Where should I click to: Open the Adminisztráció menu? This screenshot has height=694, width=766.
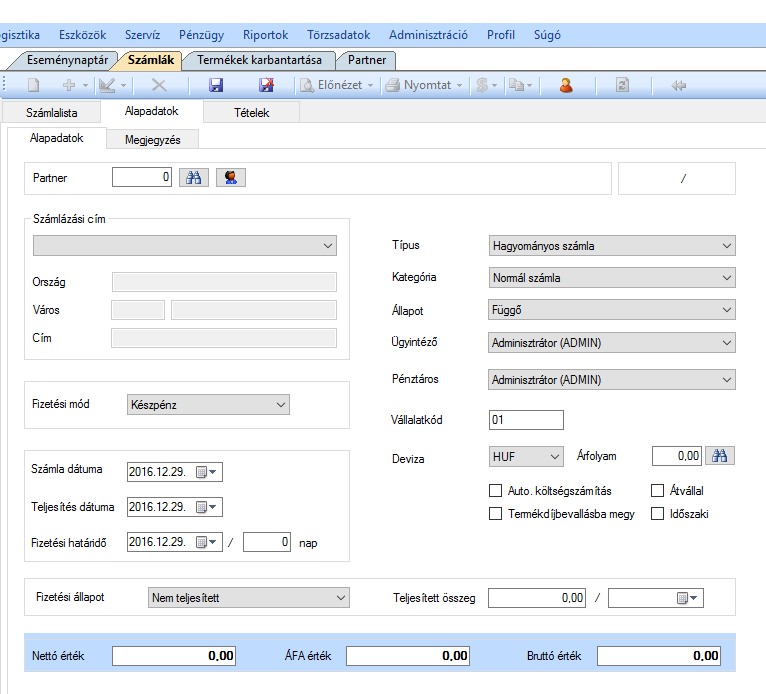pos(428,35)
